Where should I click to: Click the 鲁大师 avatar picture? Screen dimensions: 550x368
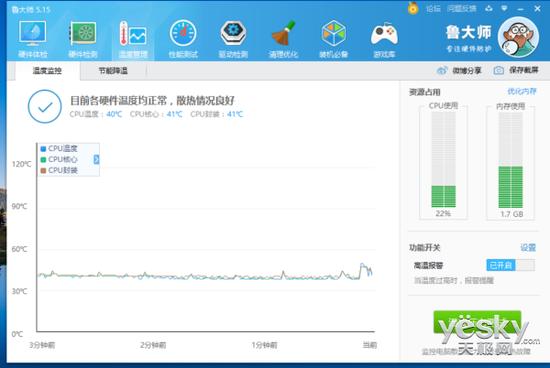518,37
